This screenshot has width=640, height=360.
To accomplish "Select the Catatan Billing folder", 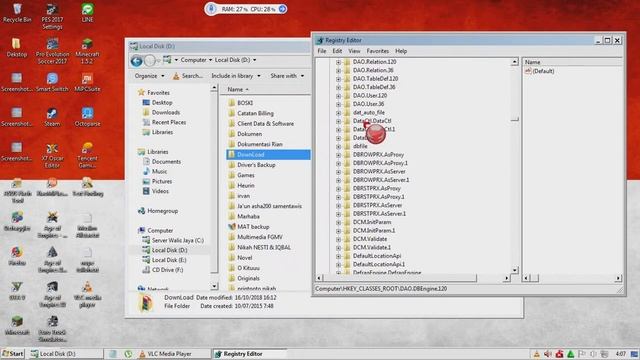I will point(251,113).
